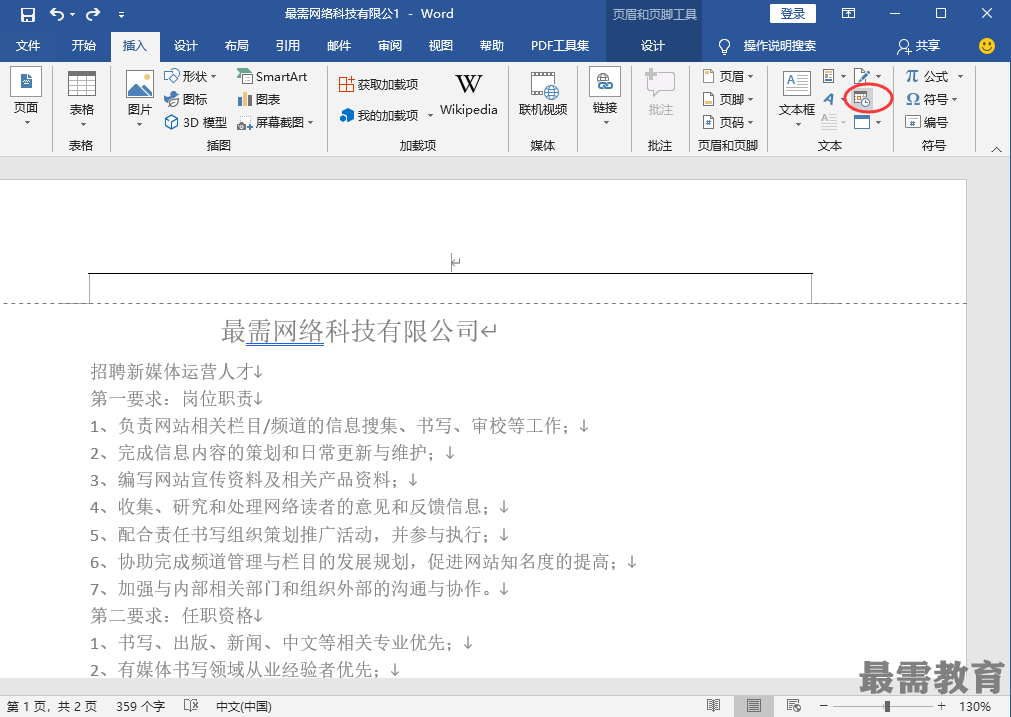Place cursor in the header area
The image size is (1011, 717).
pyautogui.click(x=450, y=262)
